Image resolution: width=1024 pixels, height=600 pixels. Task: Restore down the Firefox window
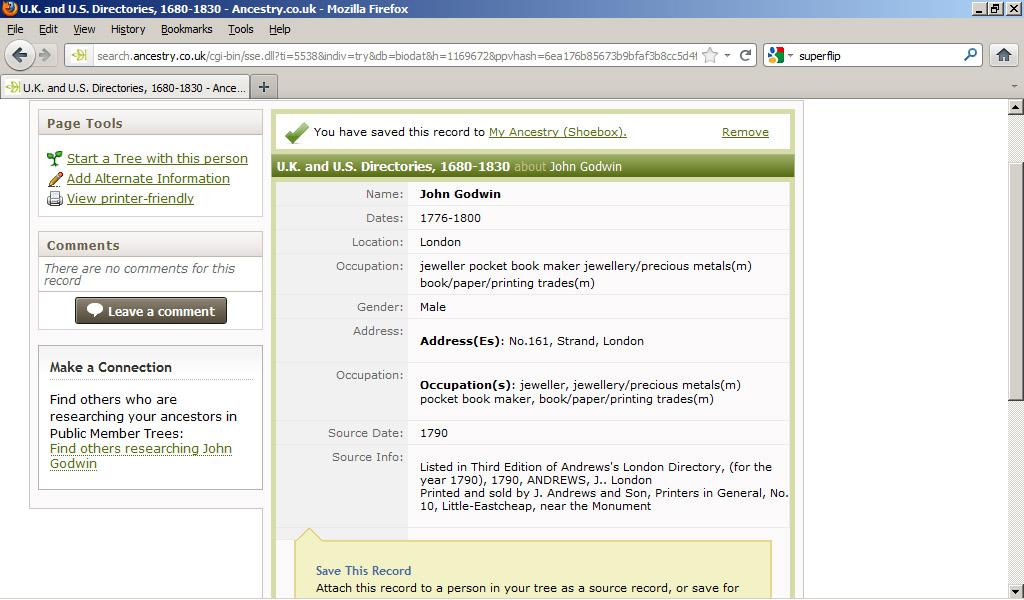point(995,8)
